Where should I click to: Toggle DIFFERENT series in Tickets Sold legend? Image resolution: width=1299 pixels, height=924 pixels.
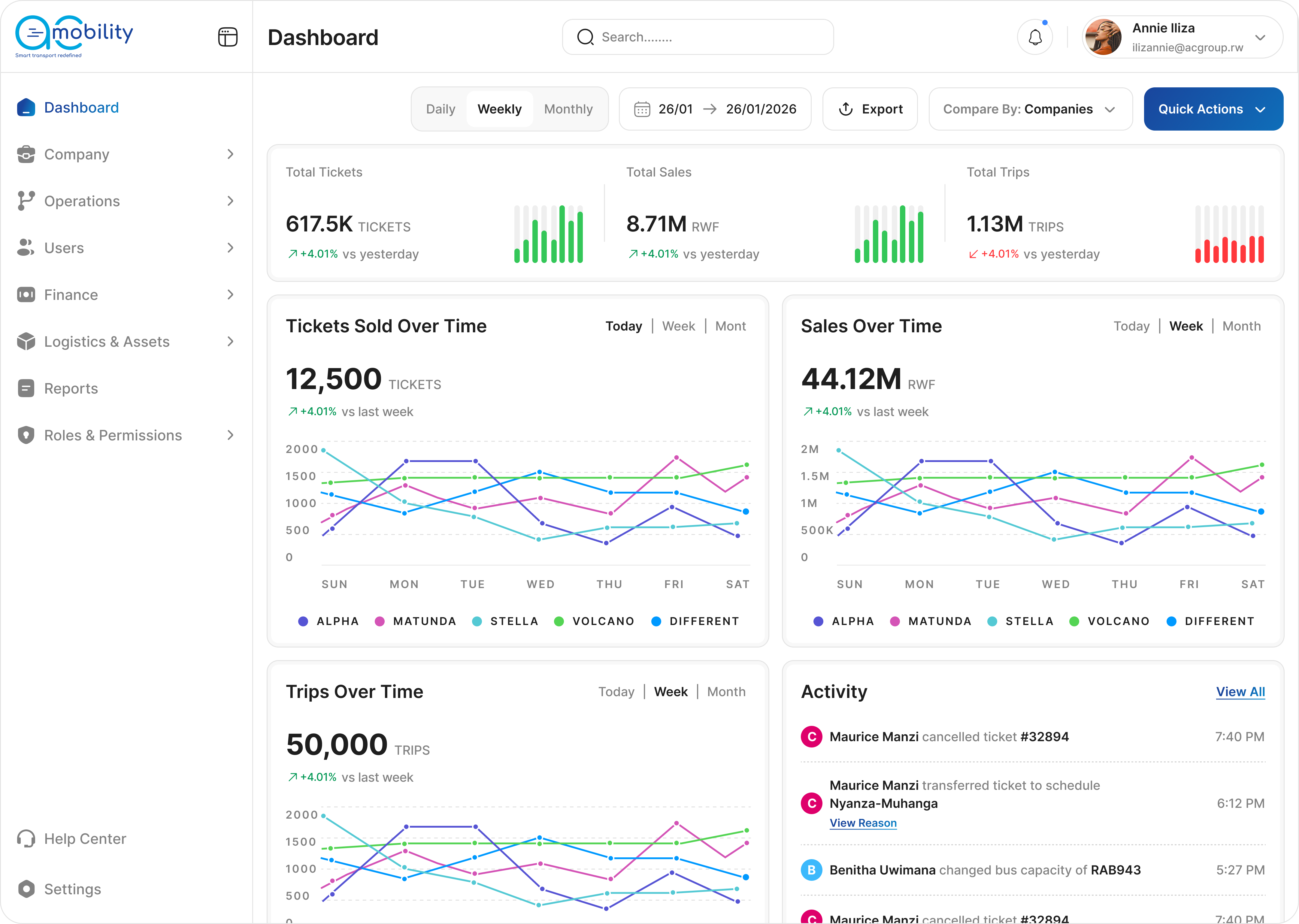[x=695, y=621]
